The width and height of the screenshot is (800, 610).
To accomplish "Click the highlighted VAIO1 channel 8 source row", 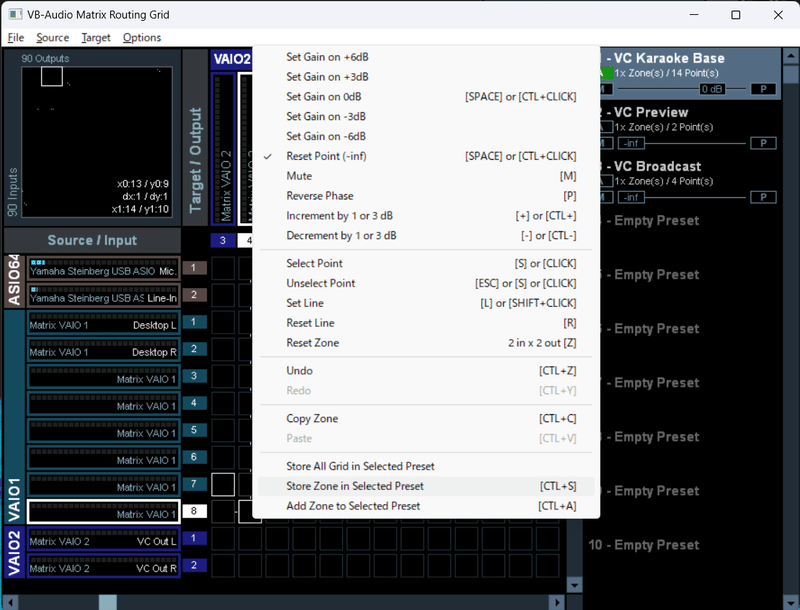I will coord(104,512).
